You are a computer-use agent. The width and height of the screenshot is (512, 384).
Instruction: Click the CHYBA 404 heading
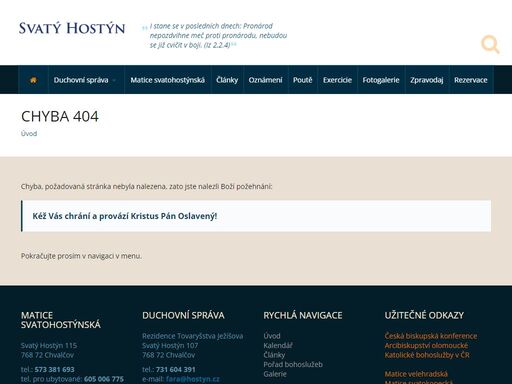(x=60, y=116)
